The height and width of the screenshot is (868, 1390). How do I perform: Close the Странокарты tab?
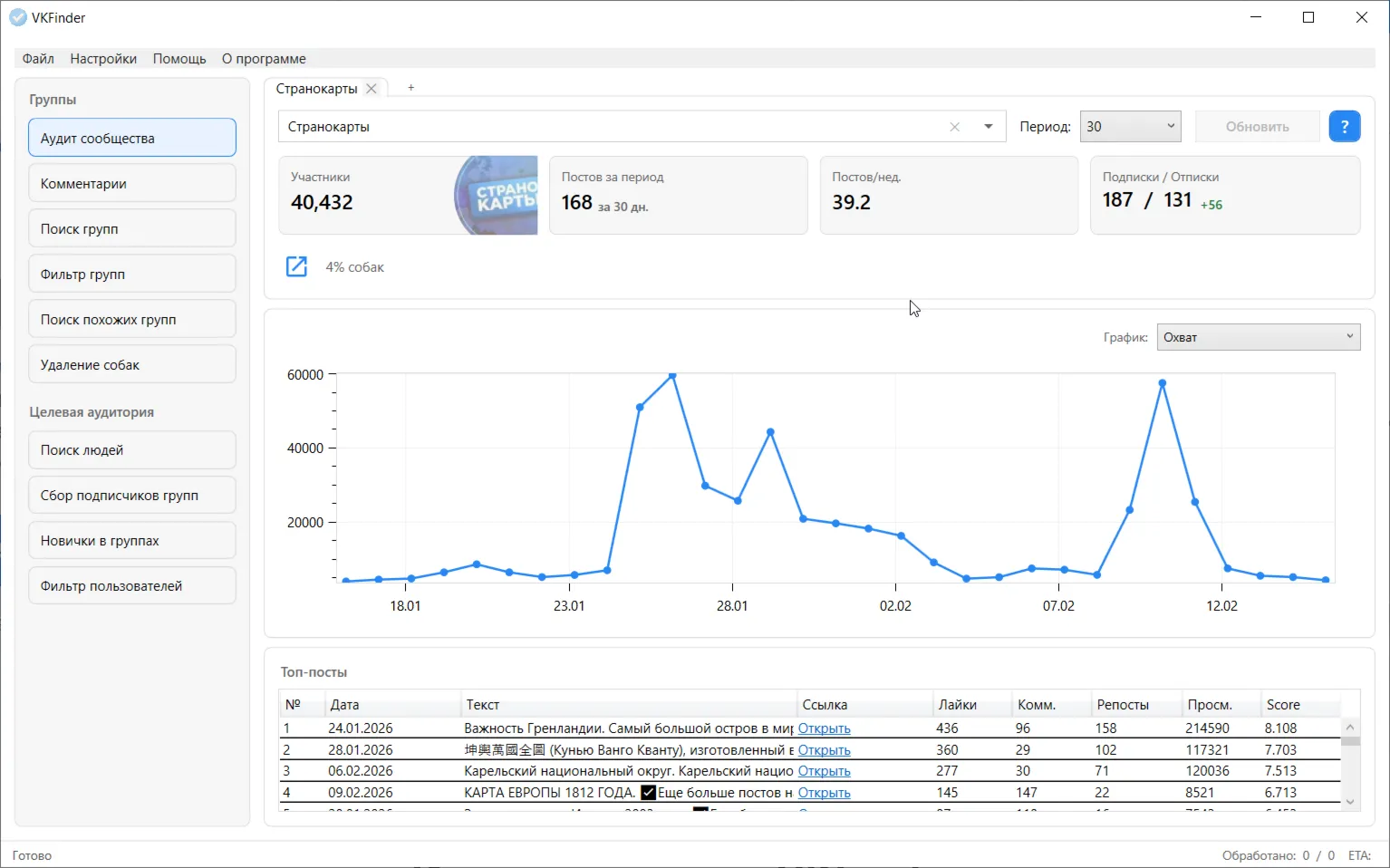pyautogui.click(x=372, y=89)
